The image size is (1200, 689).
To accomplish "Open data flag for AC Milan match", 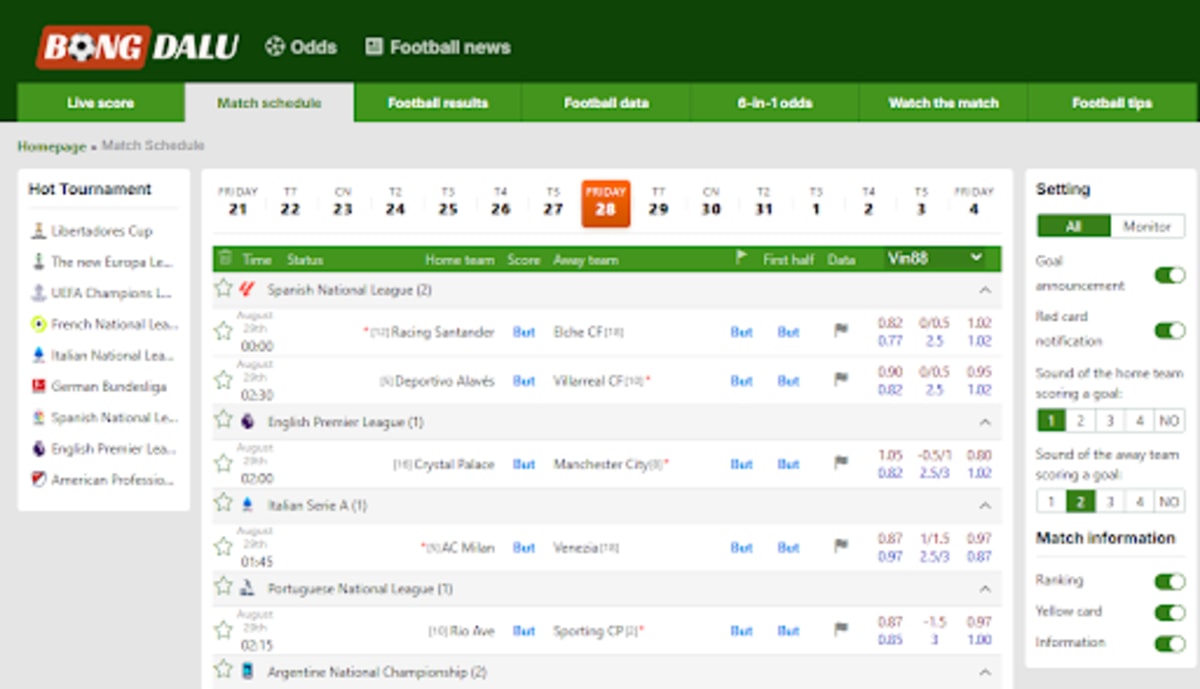I will [841, 547].
